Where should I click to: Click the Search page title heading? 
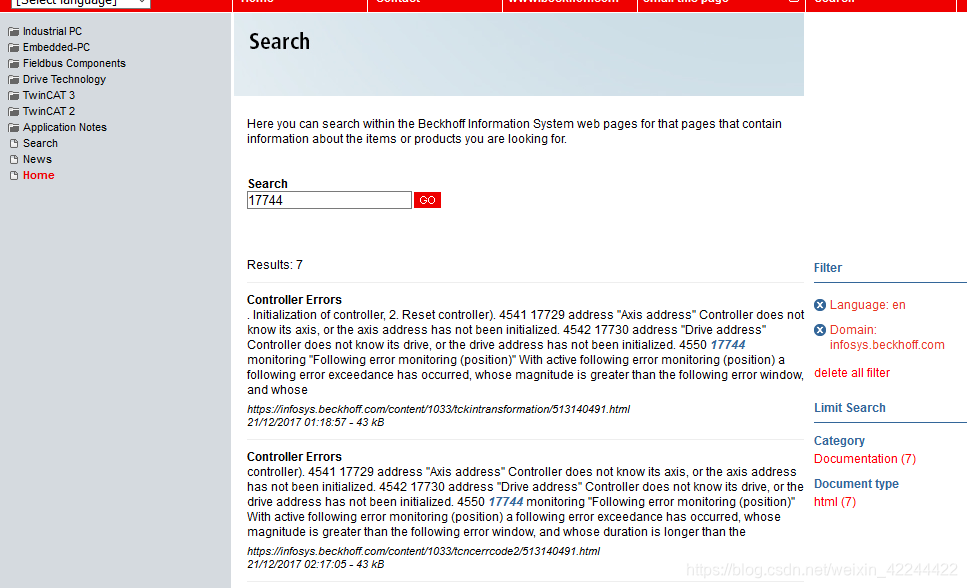pyautogui.click(x=279, y=41)
